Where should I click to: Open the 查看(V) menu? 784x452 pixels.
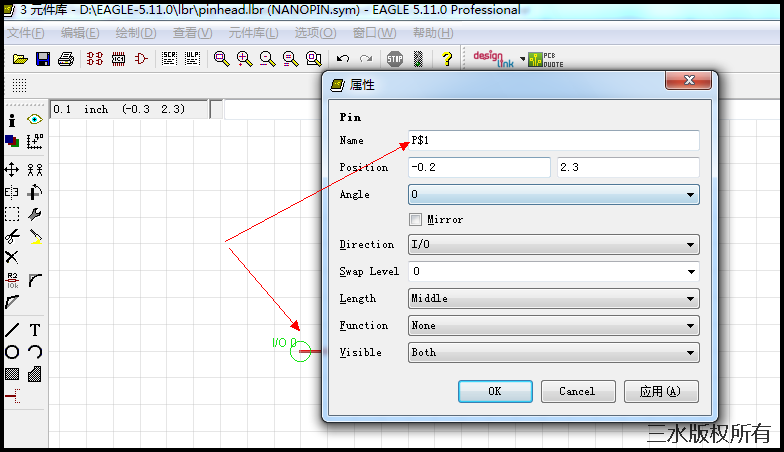pos(192,33)
